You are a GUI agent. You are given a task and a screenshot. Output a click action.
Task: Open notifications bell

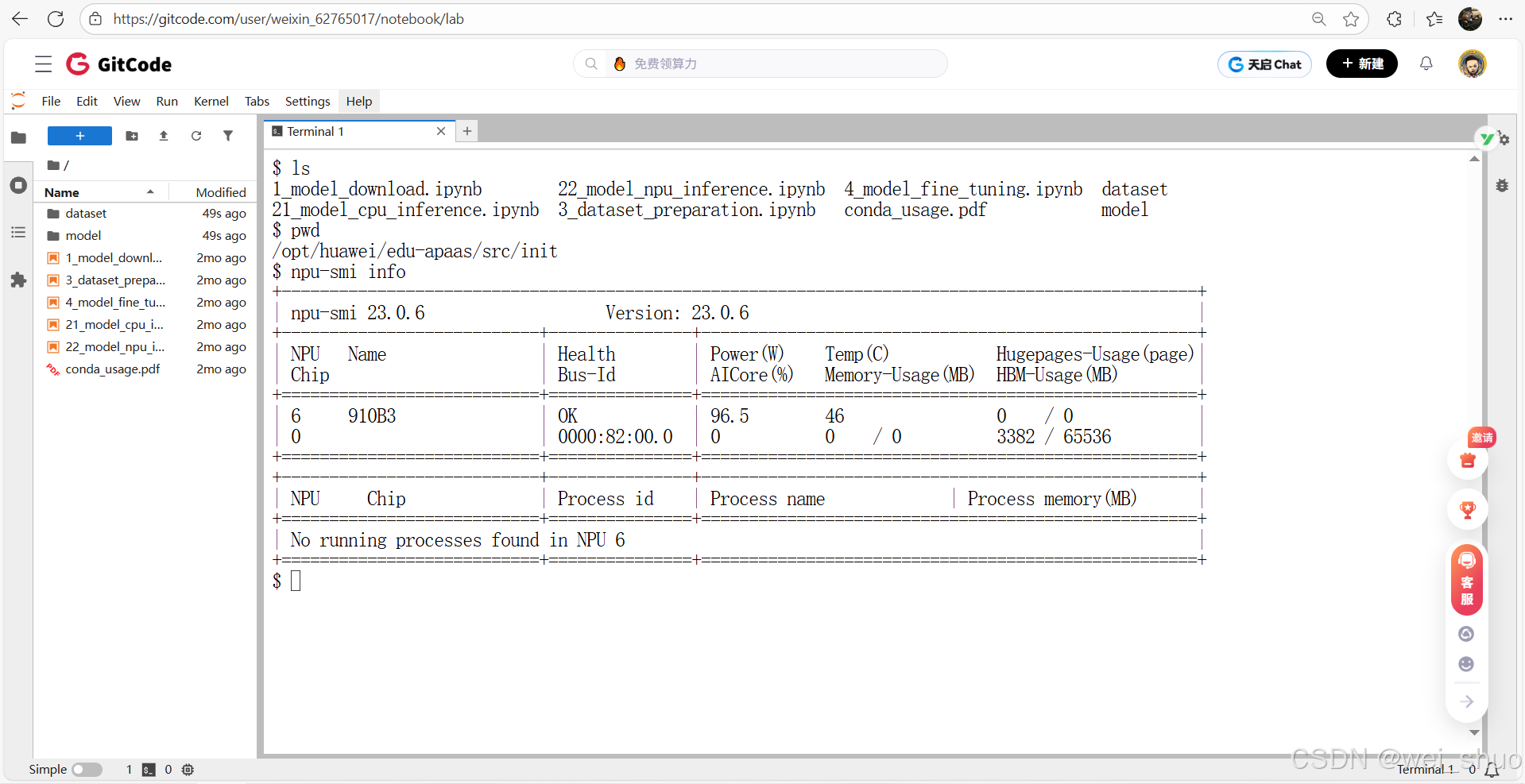[x=1426, y=64]
